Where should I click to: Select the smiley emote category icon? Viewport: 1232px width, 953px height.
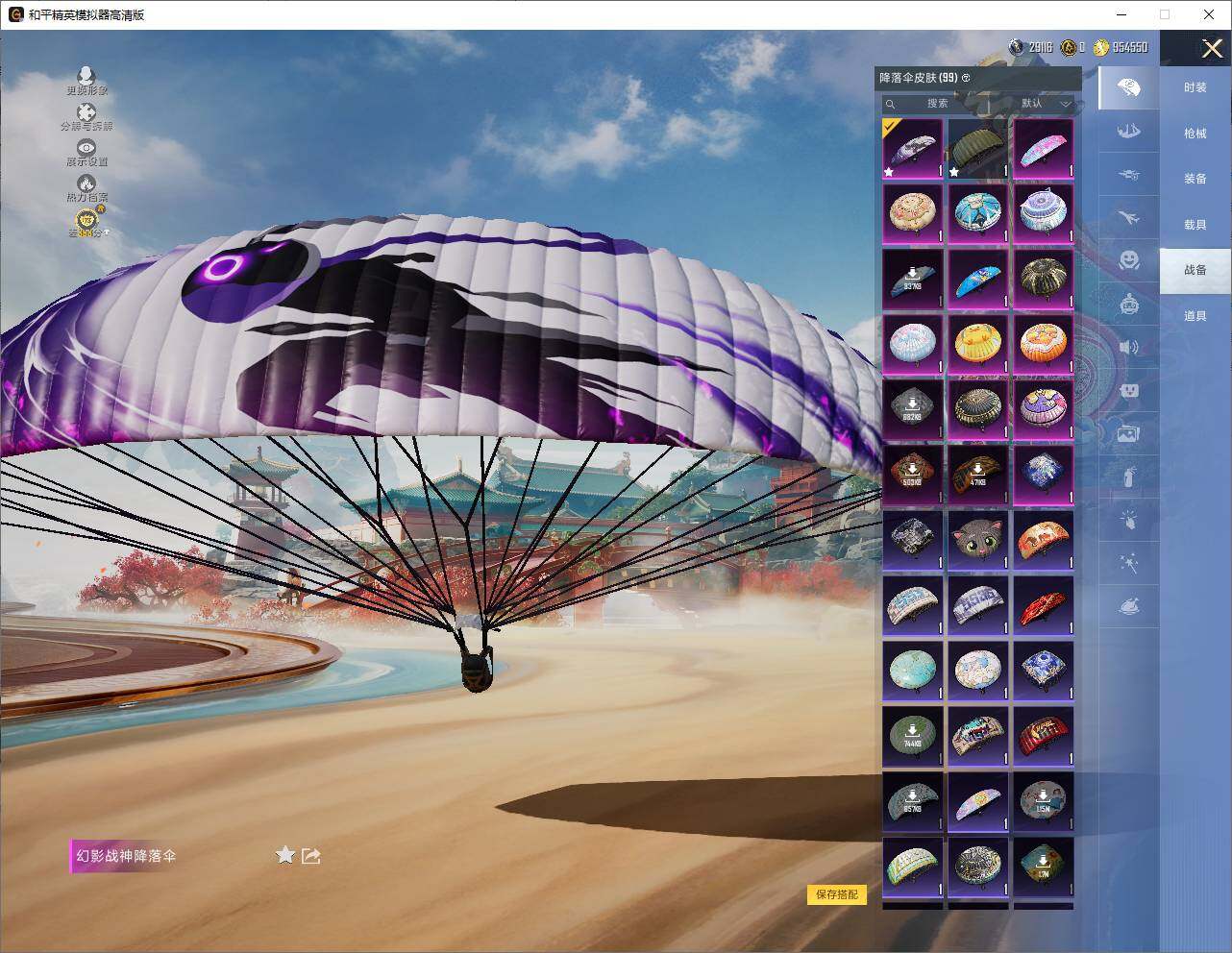(1129, 260)
